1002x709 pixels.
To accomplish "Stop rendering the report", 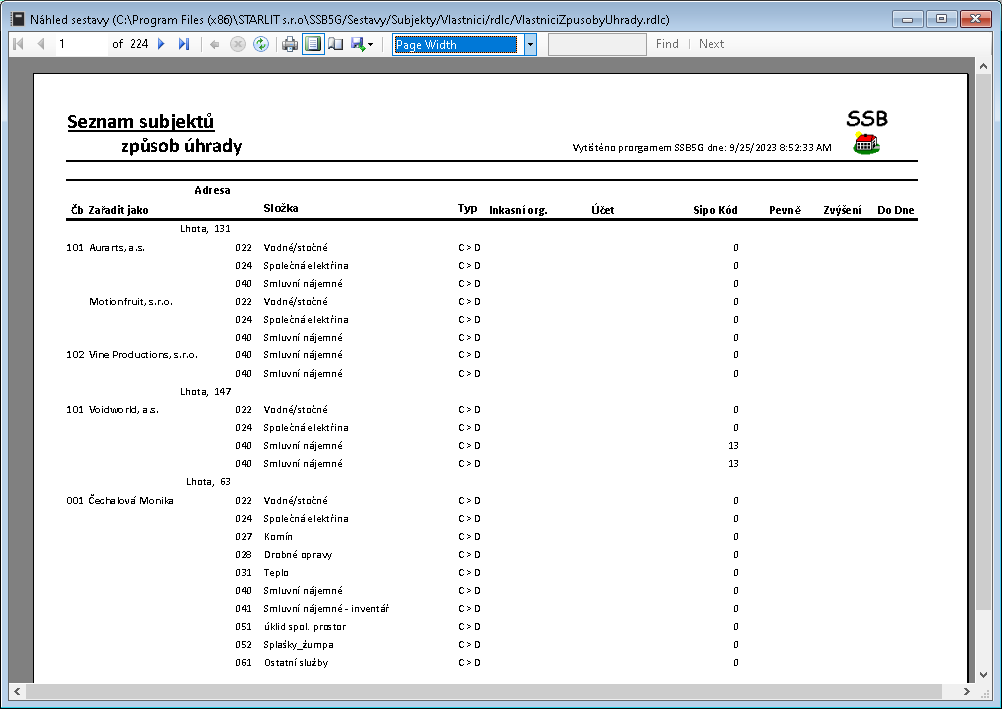I will coord(237,44).
